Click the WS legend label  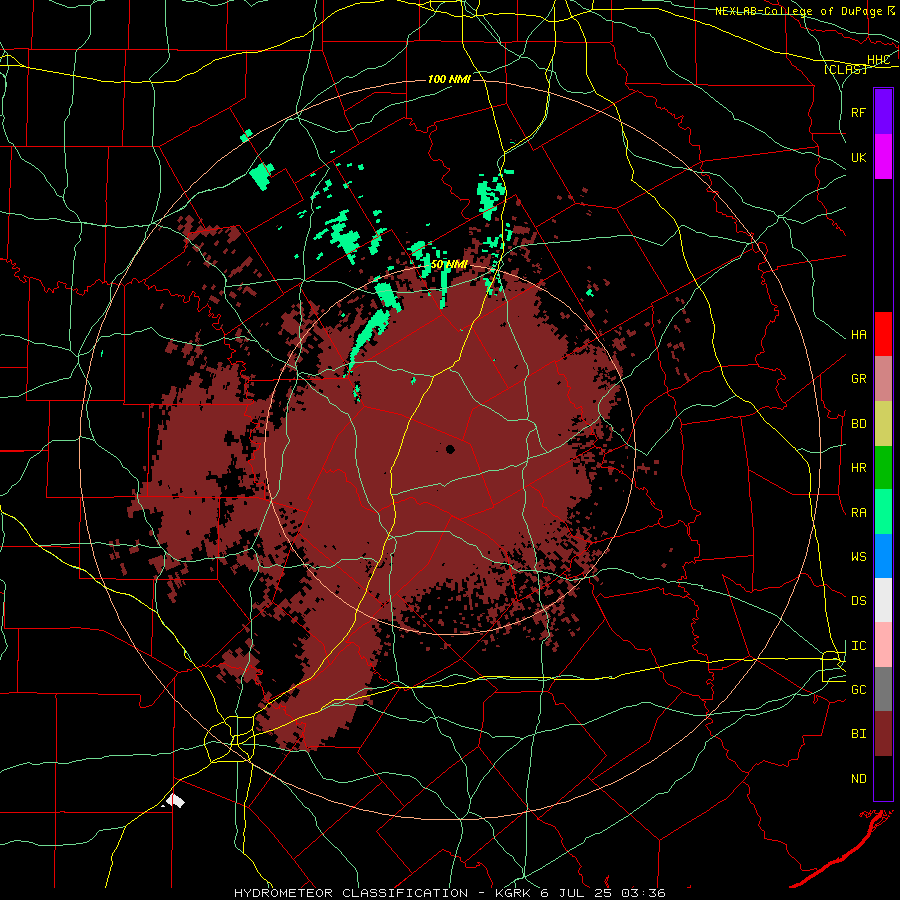tap(858, 557)
